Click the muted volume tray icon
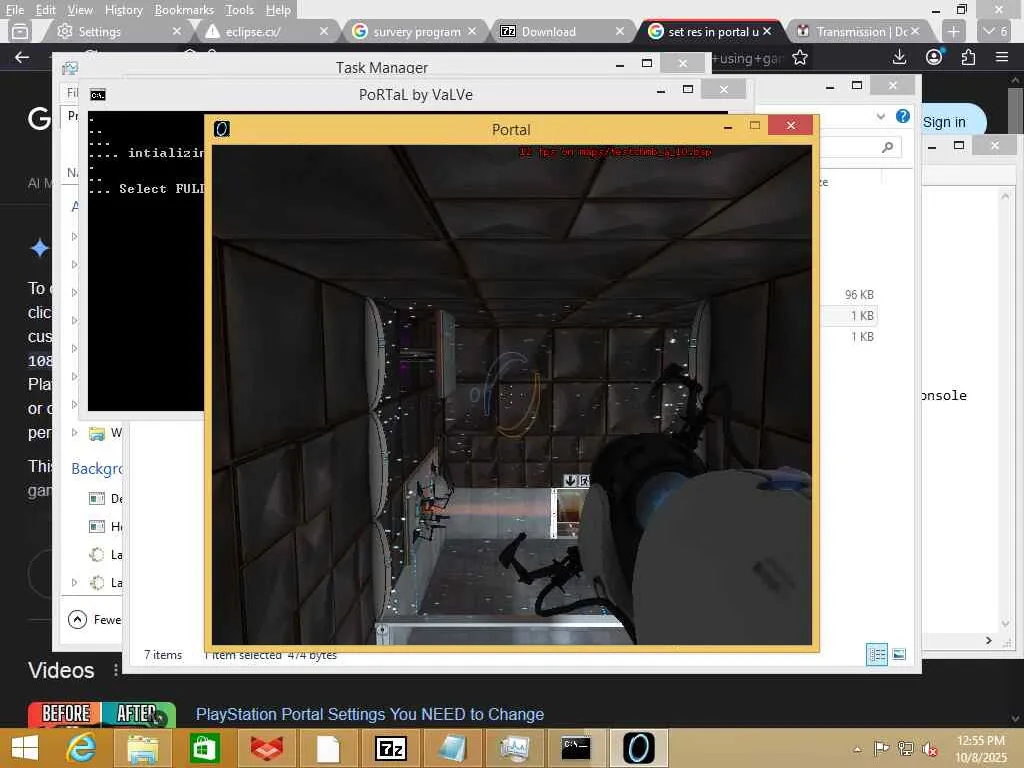The width and height of the screenshot is (1024, 768). point(929,748)
